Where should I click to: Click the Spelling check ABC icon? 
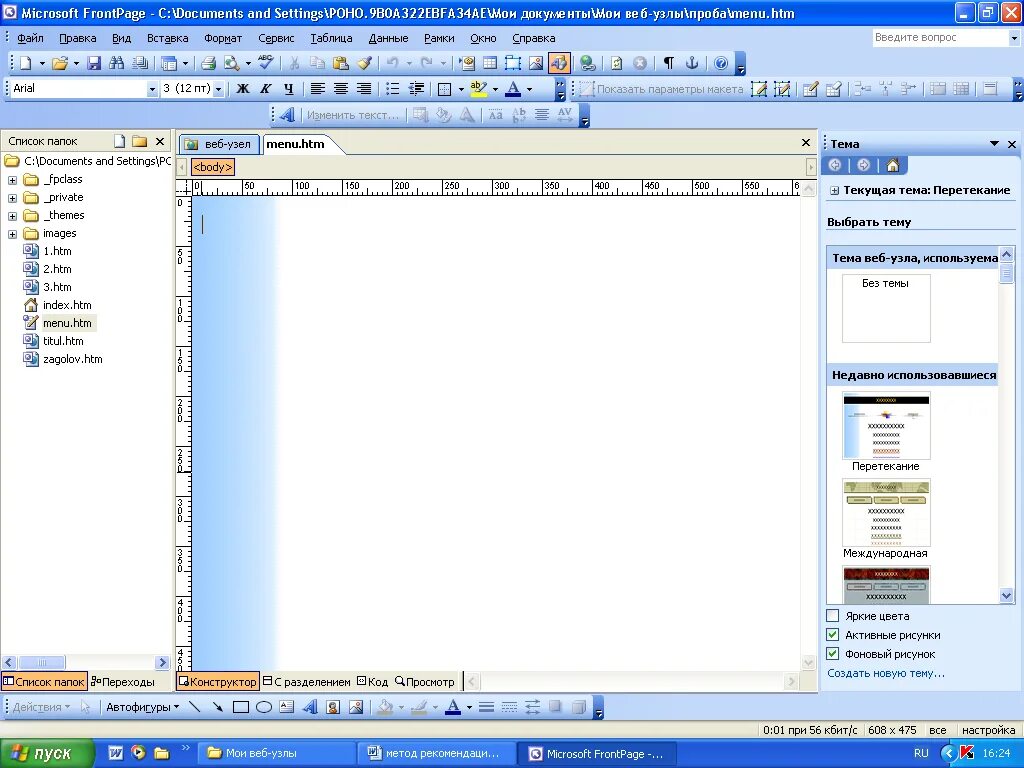click(x=265, y=63)
